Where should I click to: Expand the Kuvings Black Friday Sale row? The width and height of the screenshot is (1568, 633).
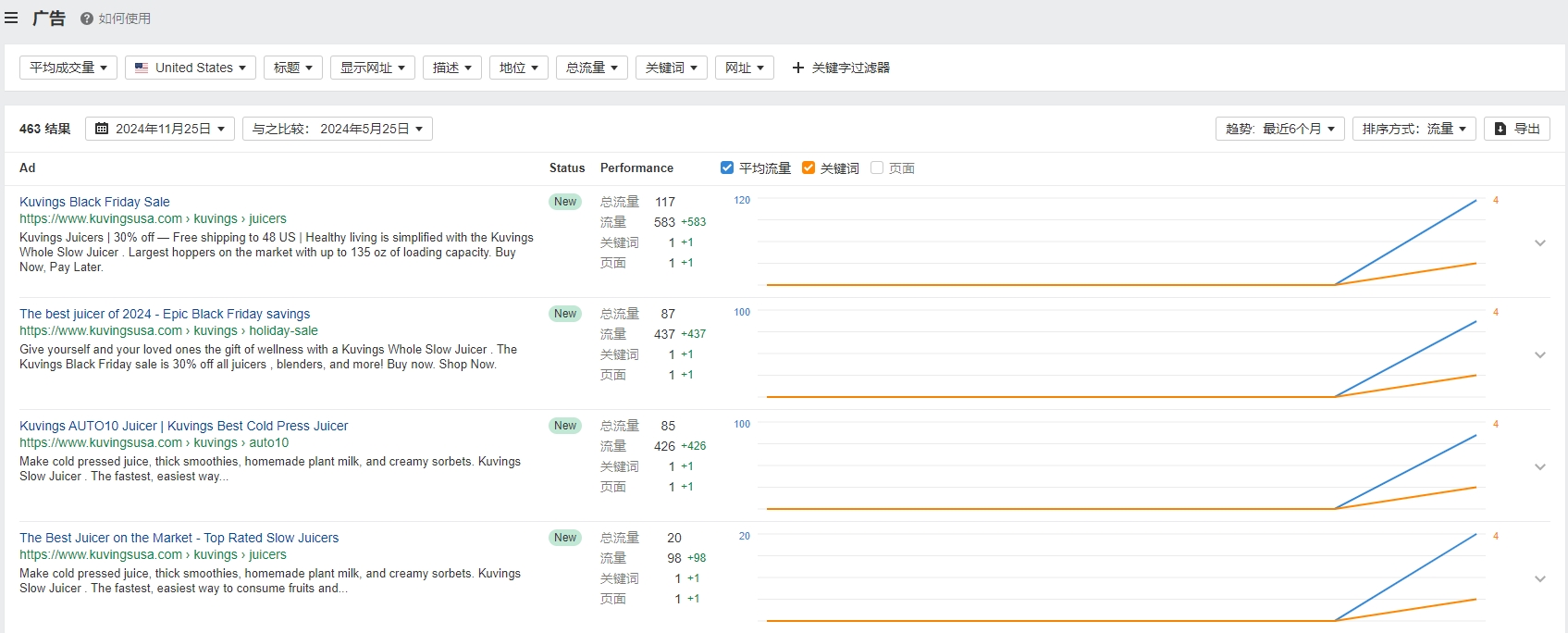[x=1540, y=242]
